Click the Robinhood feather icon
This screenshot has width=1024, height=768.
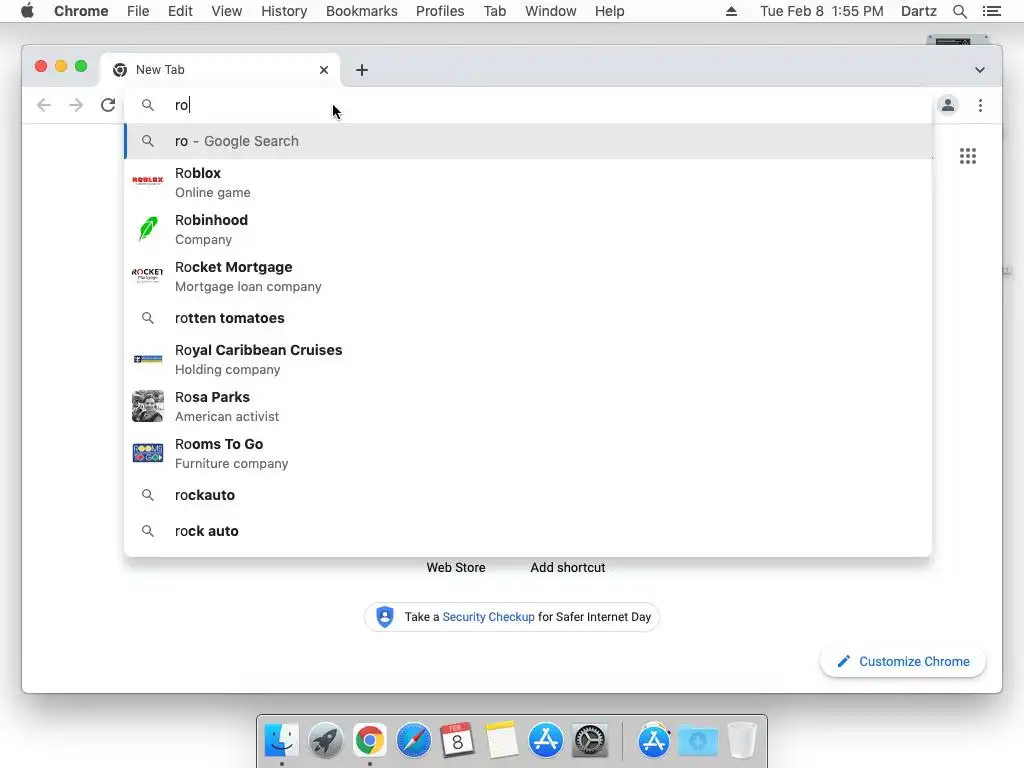click(x=148, y=229)
